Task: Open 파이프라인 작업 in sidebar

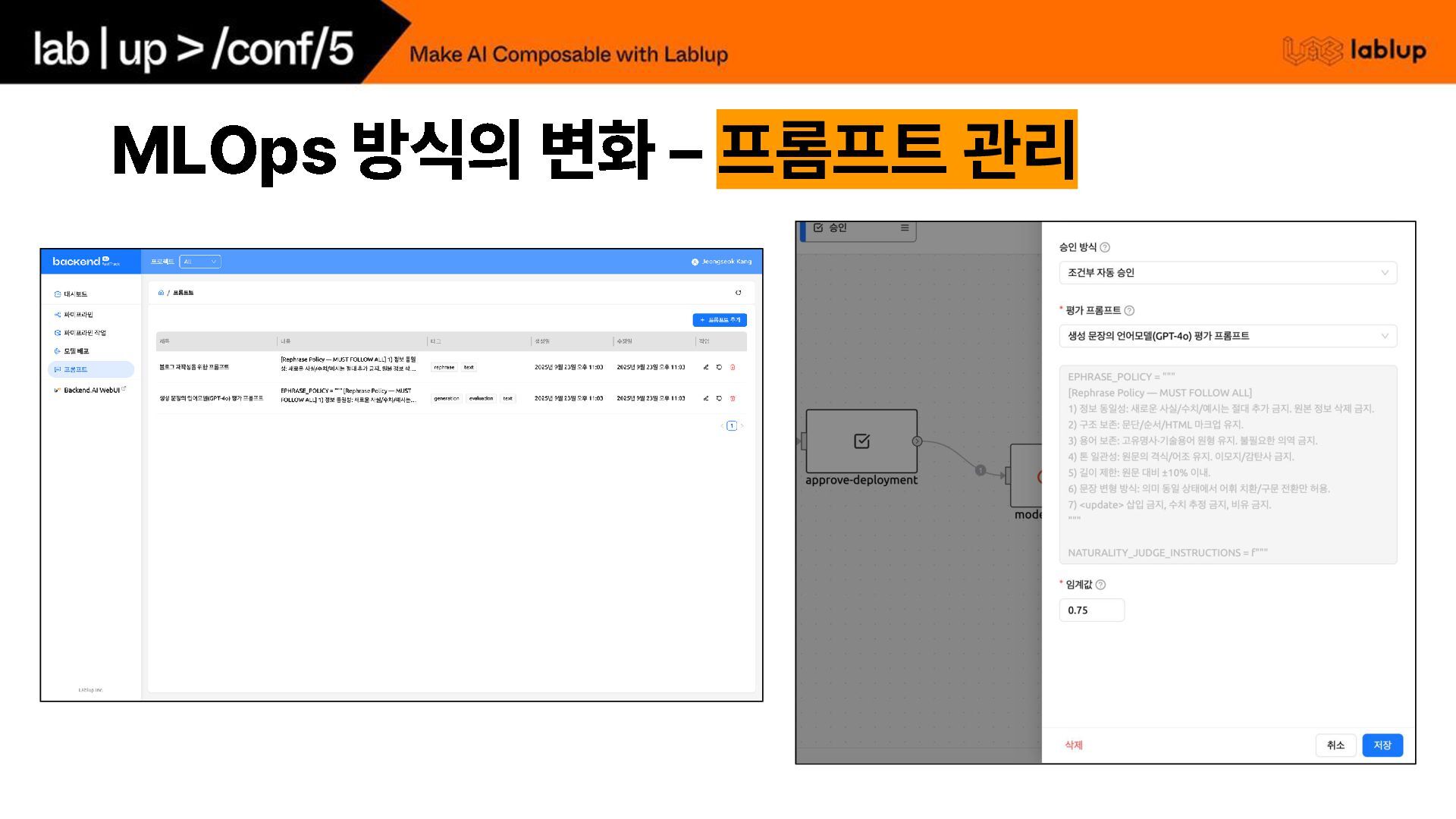Action: [84, 333]
